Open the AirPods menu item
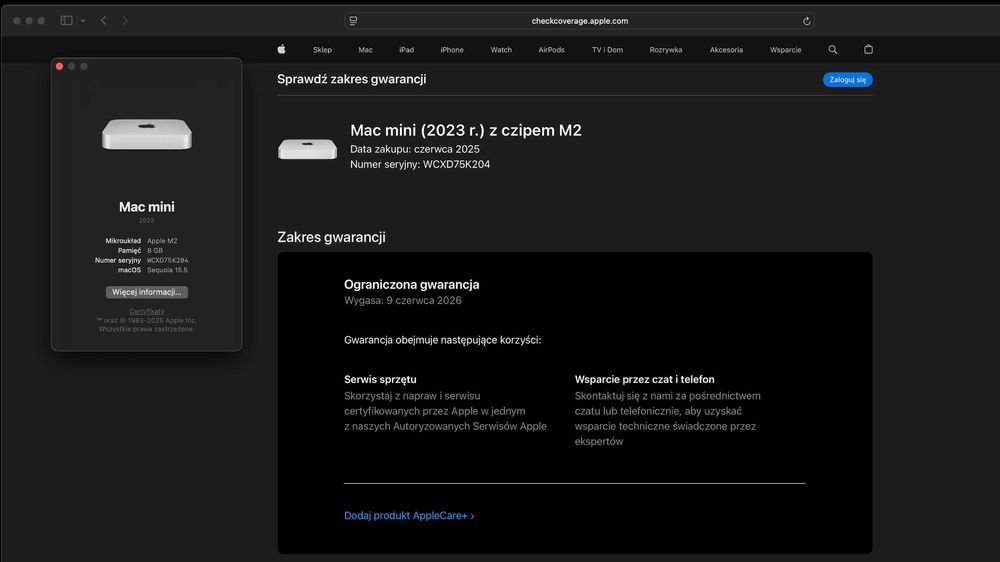The width and height of the screenshot is (1000, 562). (551, 50)
